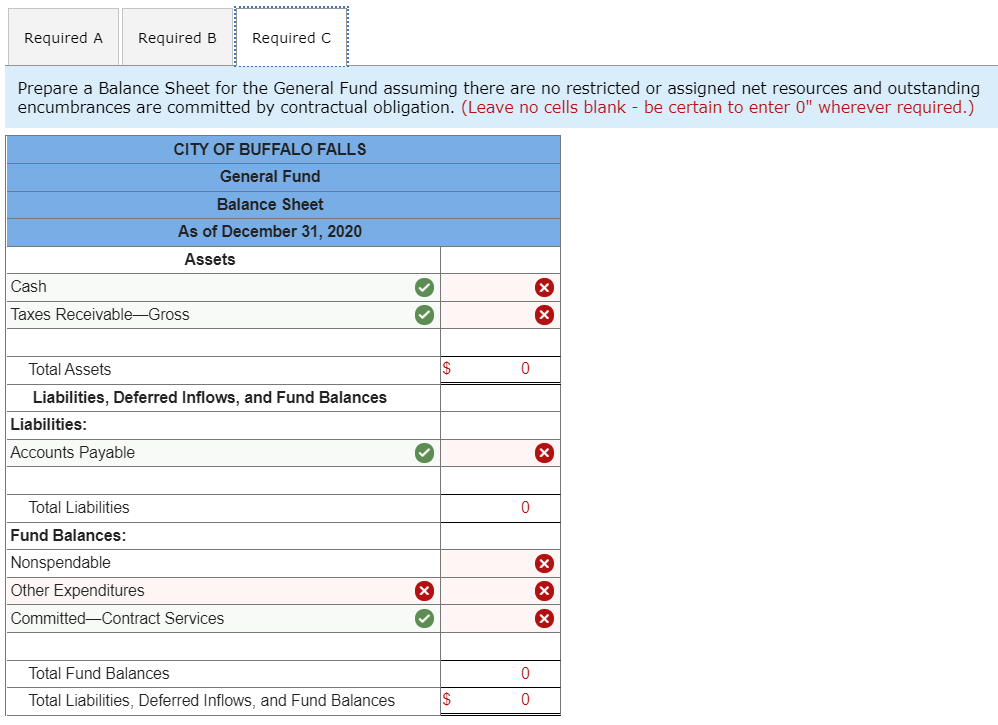Click the red X next to Cash amount
Viewport: 998px width, 725px height.
544,287
